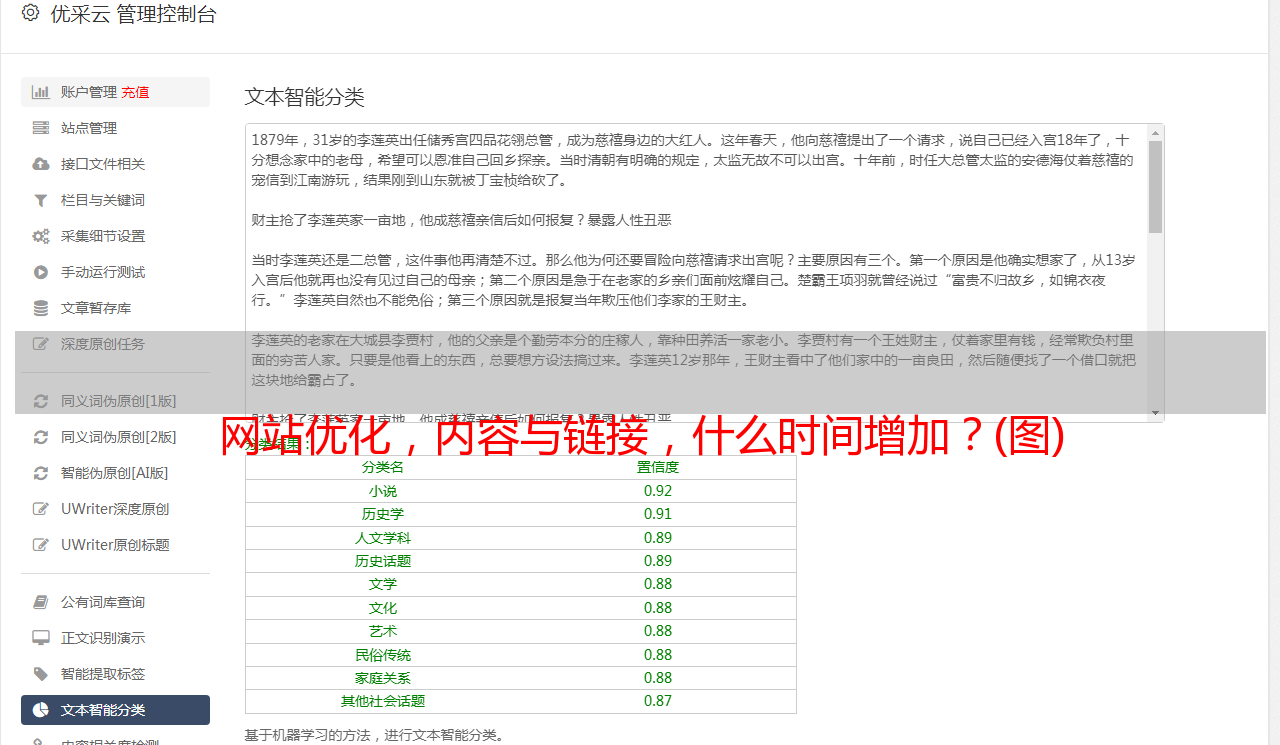Image resolution: width=1280 pixels, height=745 pixels.
Task: Click the 人文学科 category cell
Action: [383, 538]
